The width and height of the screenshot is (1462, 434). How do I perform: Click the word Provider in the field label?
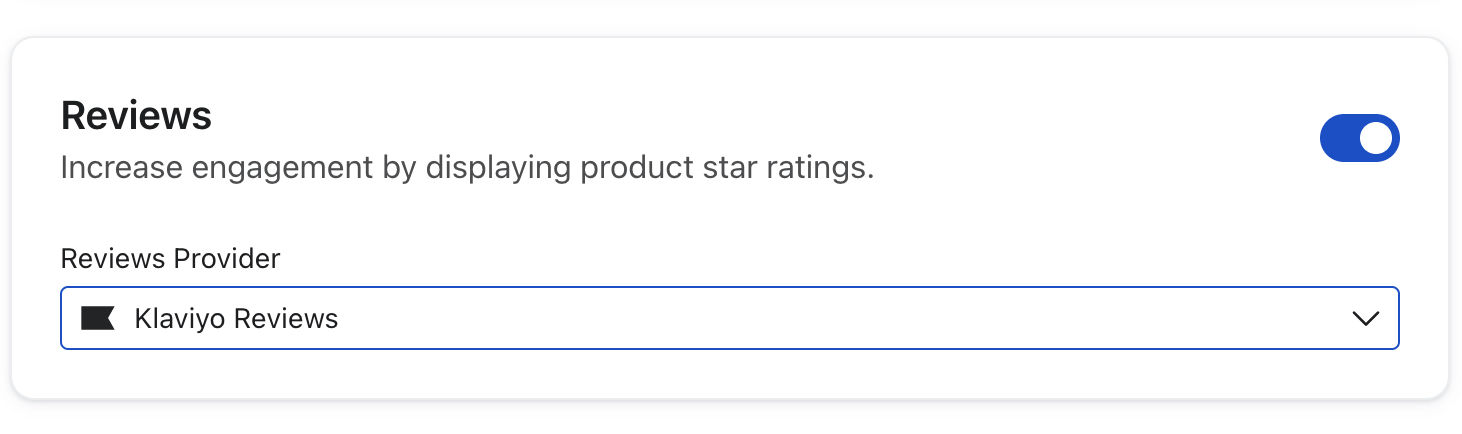point(227,259)
